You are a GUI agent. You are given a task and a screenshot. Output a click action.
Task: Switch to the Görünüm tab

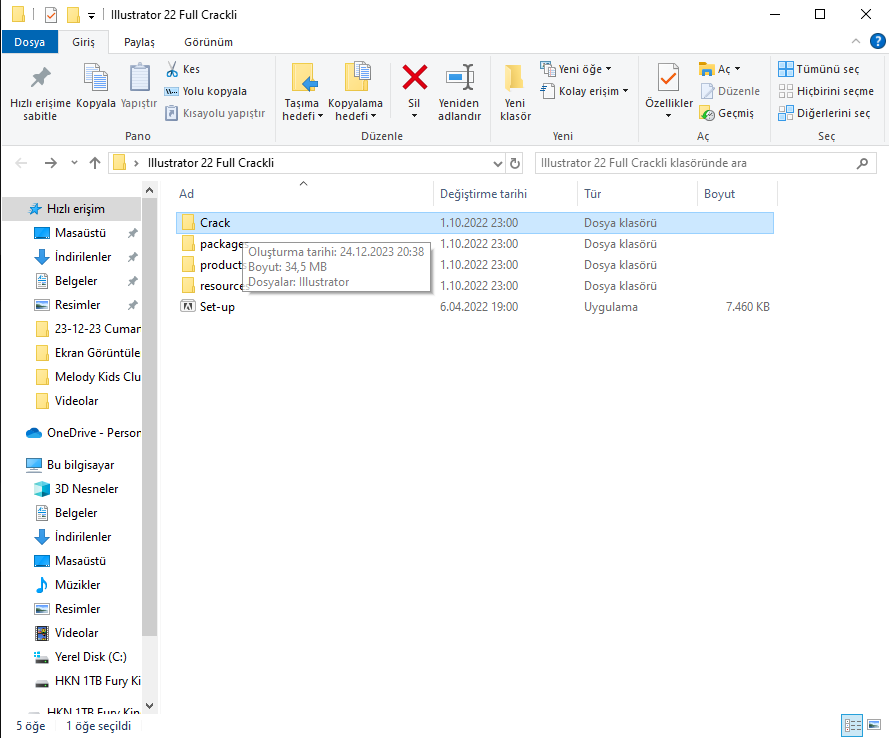[x=208, y=42]
